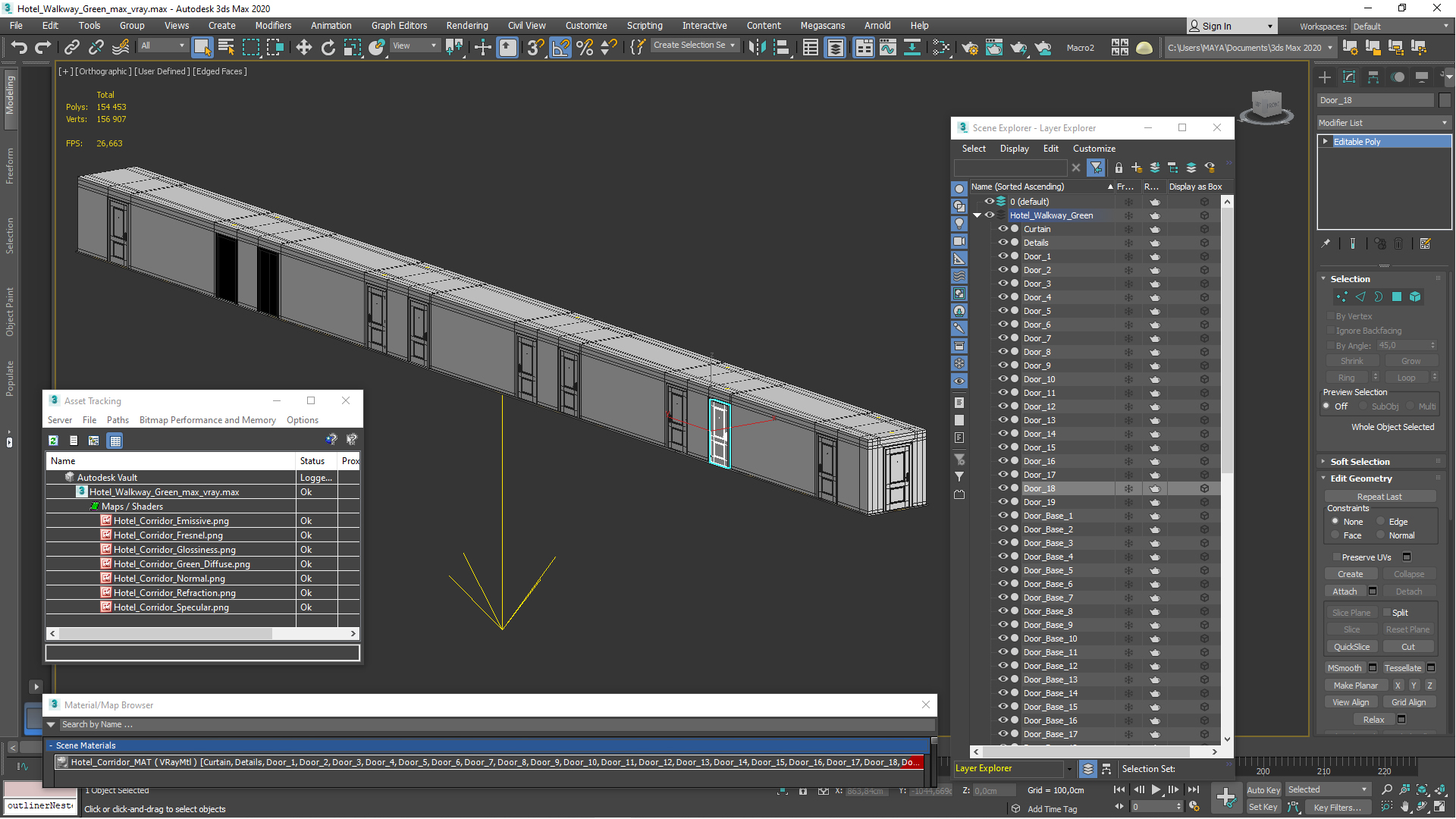
Task: Click the Table View icon in Asset Tracking
Action: coord(115,441)
